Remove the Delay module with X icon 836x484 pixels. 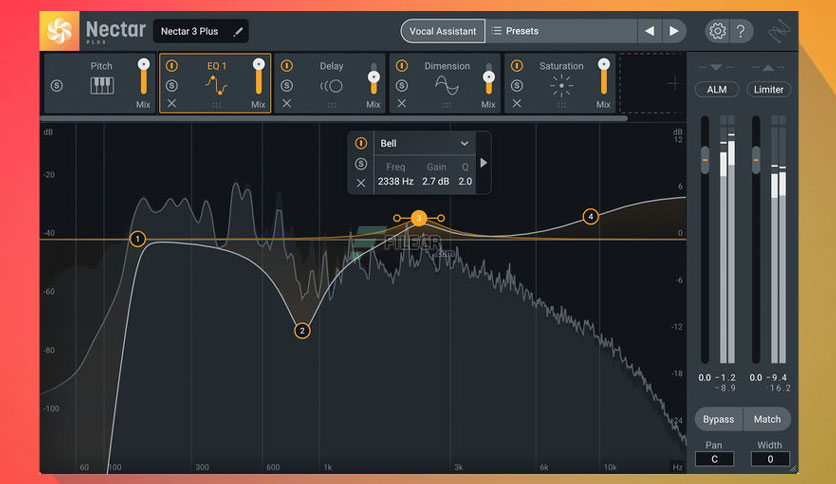click(286, 104)
